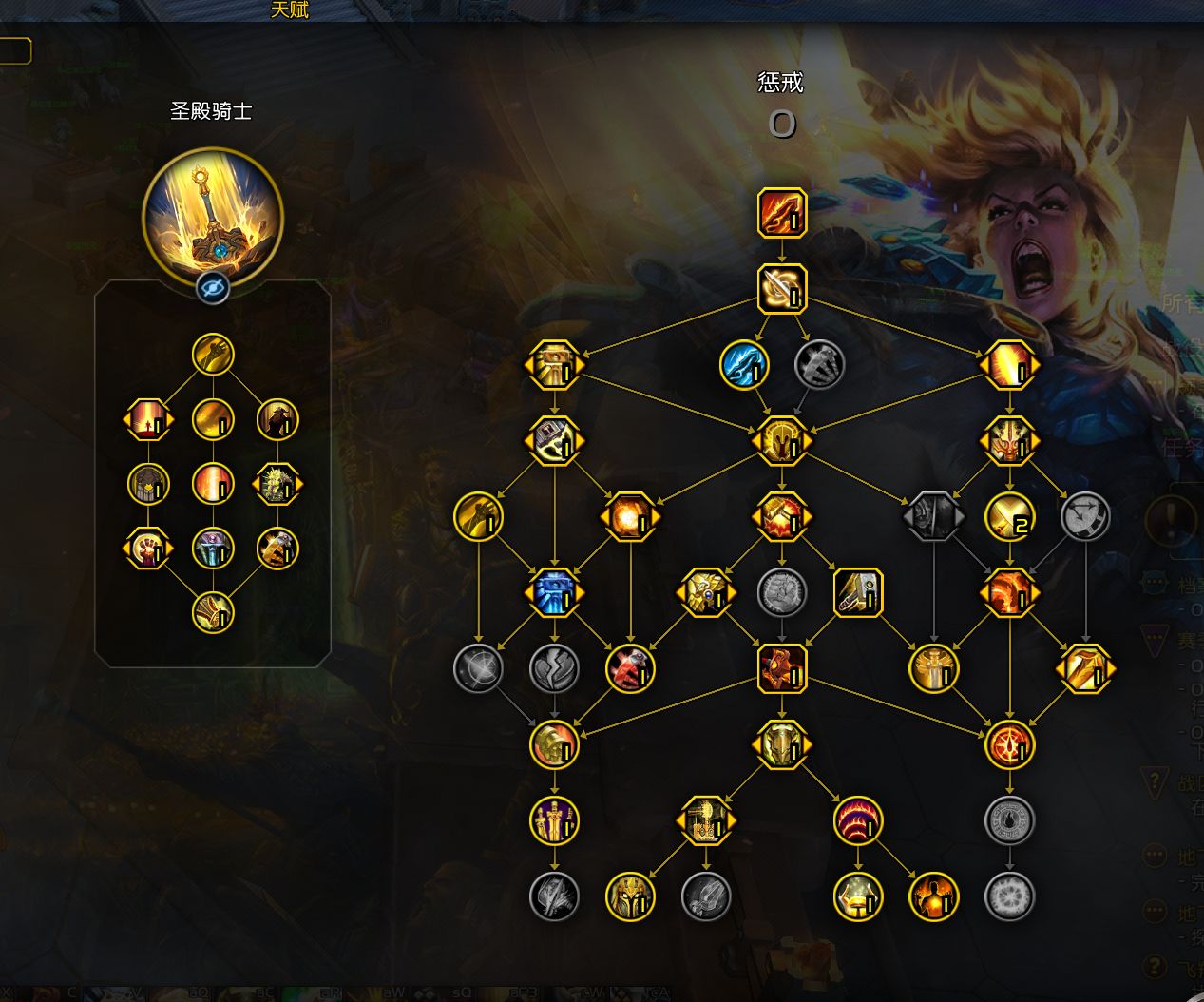
Task: Open the golden helm choice node at center
Action: tap(782, 441)
